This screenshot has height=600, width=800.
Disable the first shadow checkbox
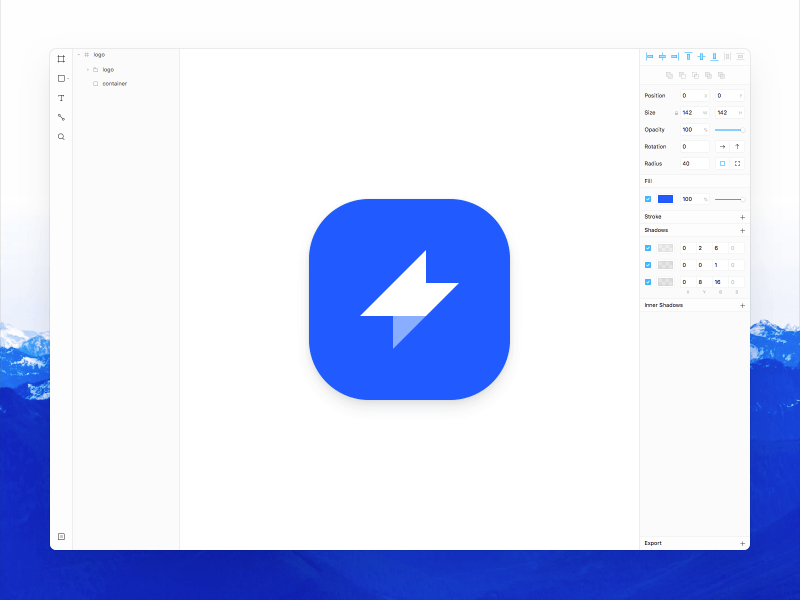coord(648,247)
